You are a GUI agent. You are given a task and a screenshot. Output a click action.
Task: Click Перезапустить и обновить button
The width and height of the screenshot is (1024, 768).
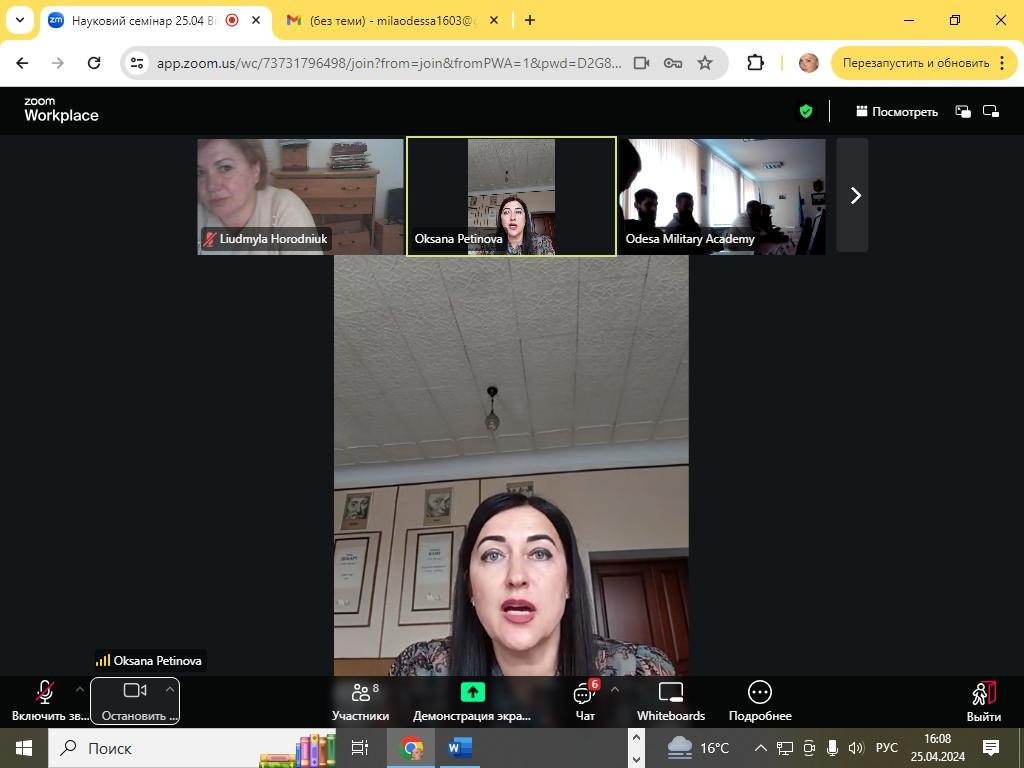coord(916,63)
